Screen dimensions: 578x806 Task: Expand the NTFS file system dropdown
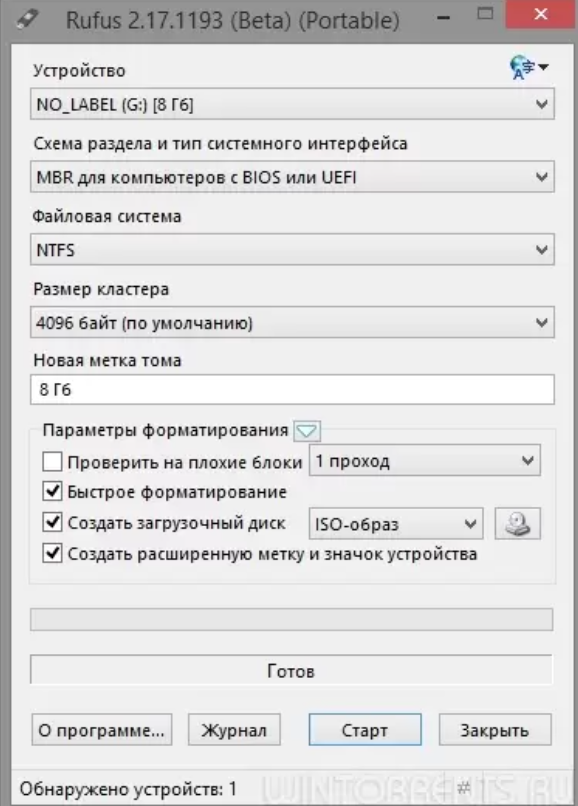(292, 250)
